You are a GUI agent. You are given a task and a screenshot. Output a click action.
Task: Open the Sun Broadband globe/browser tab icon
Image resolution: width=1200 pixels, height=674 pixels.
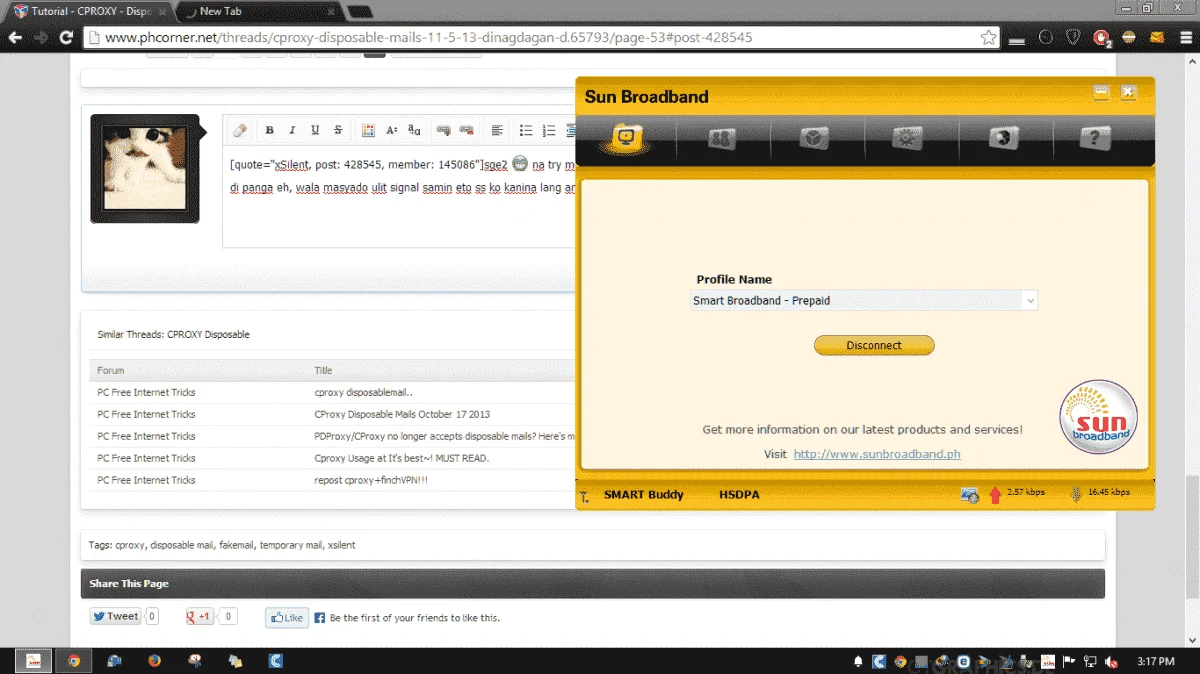[x=1002, y=139]
